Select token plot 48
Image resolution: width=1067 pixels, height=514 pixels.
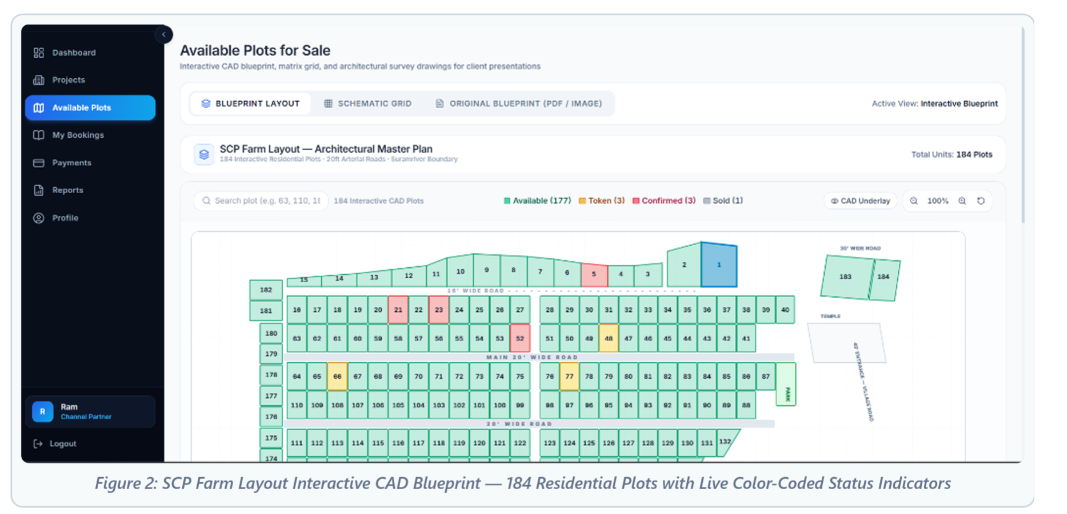(x=608, y=338)
